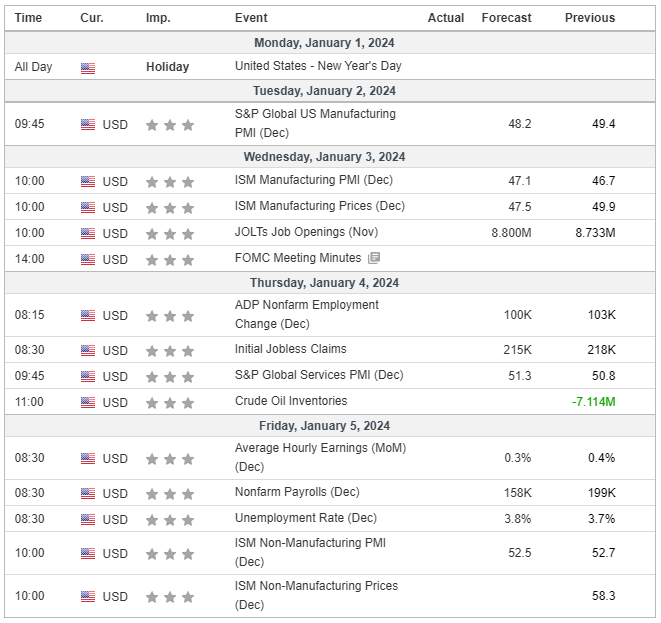Click the 8.800M forecast value
Image resolution: width=661 pixels, height=623 pixels.
pyautogui.click(x=511, y=233)
